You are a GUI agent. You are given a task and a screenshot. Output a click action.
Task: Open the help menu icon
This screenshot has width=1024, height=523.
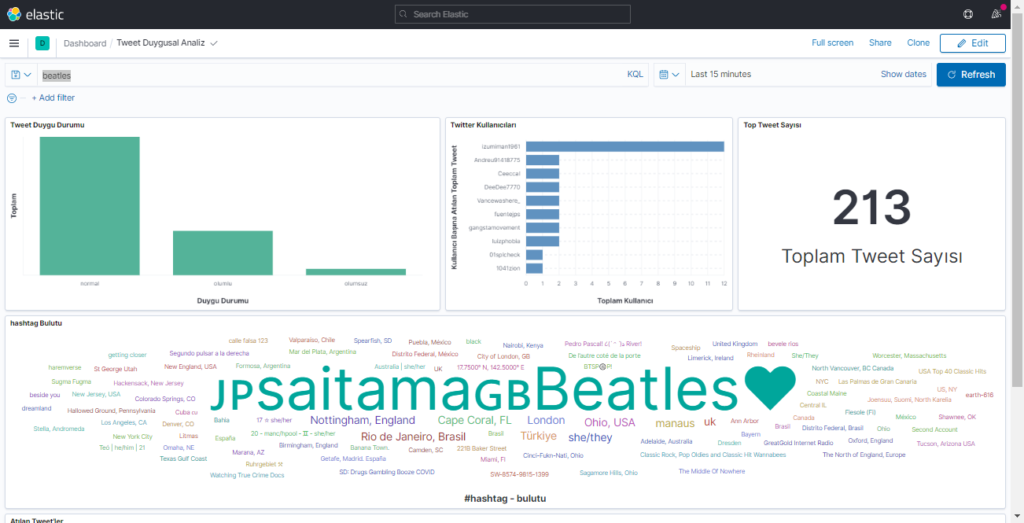tap(968, 14)
